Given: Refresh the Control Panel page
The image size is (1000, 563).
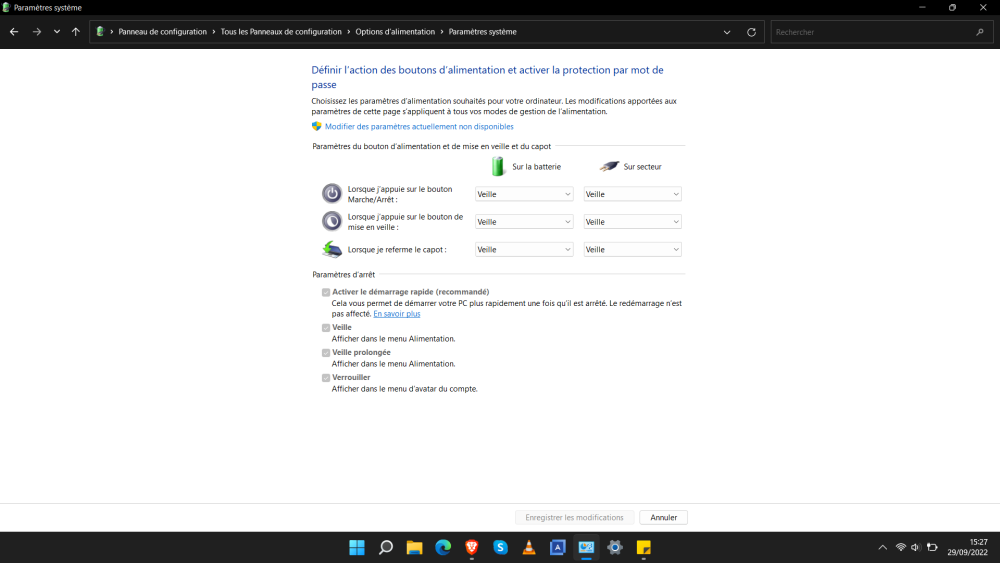Looking at the screenshot, I should tap(751, 32).
